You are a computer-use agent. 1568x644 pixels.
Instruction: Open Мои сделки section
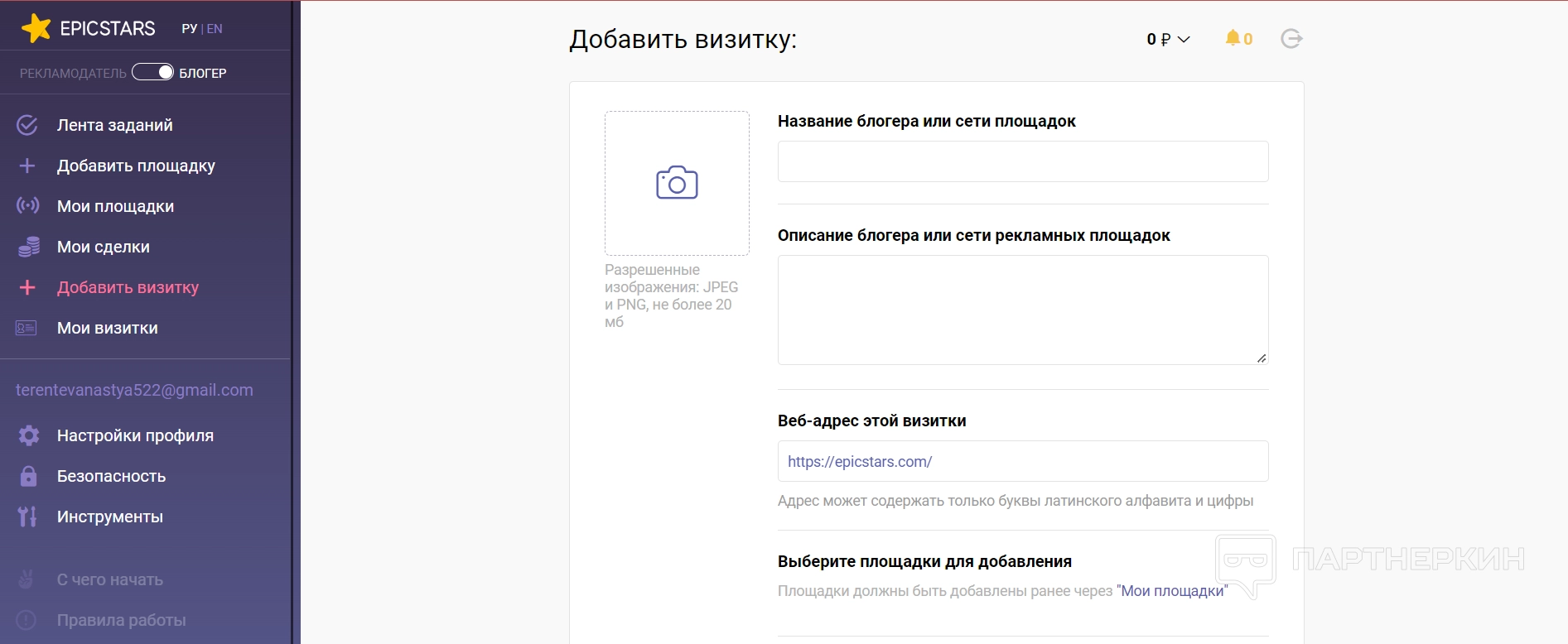point(104,247)
